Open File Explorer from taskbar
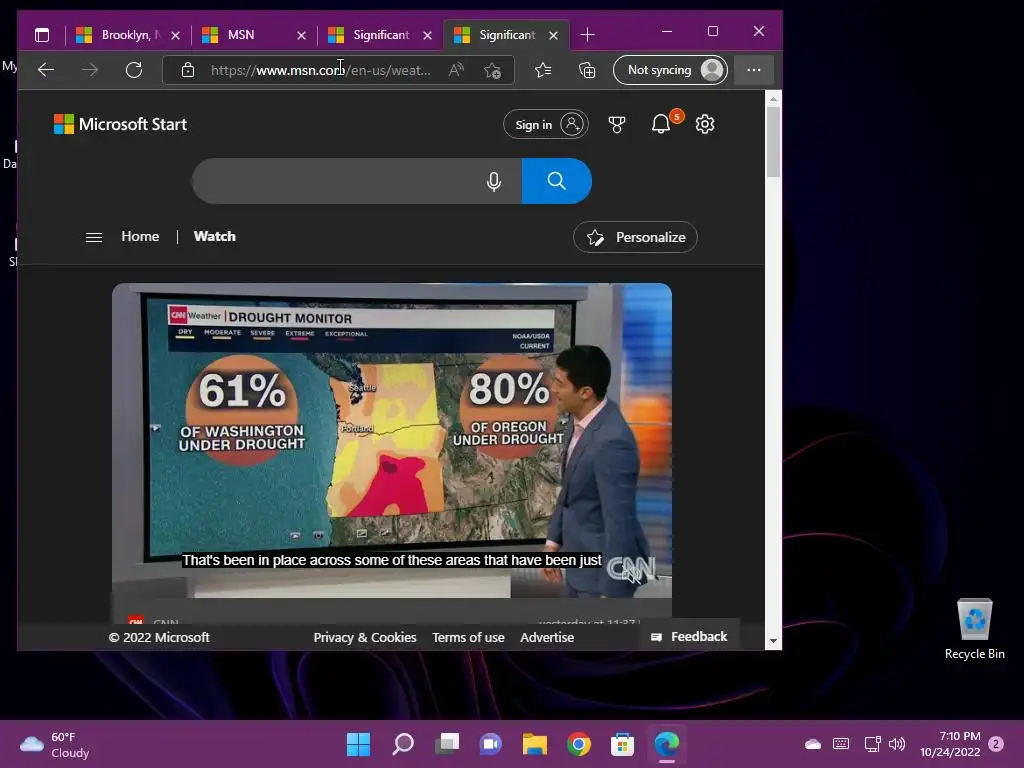The width and height of the screenshot is (1024, 768). (534, 744)
